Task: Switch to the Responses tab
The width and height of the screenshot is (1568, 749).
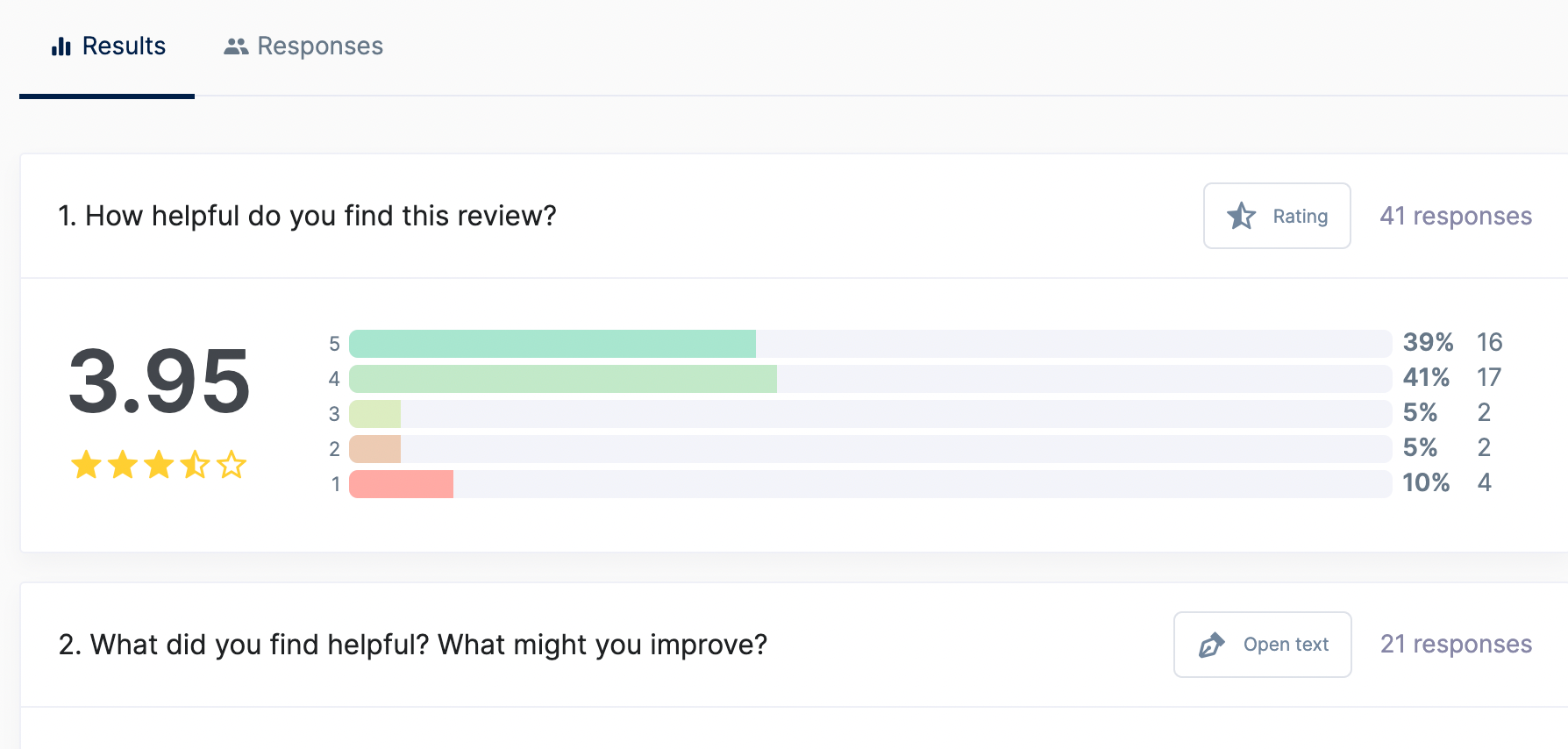Action: click(x=303, y=46)
